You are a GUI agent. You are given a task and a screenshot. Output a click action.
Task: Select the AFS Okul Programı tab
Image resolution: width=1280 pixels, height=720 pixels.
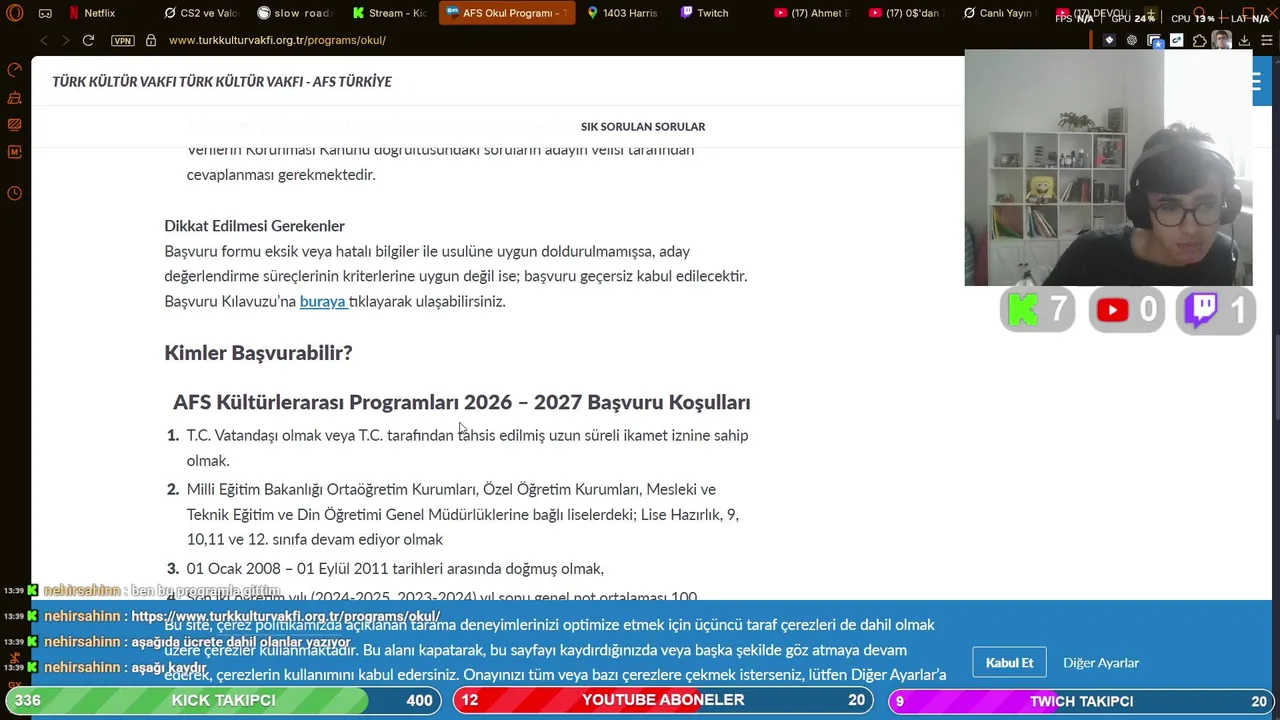507,13
